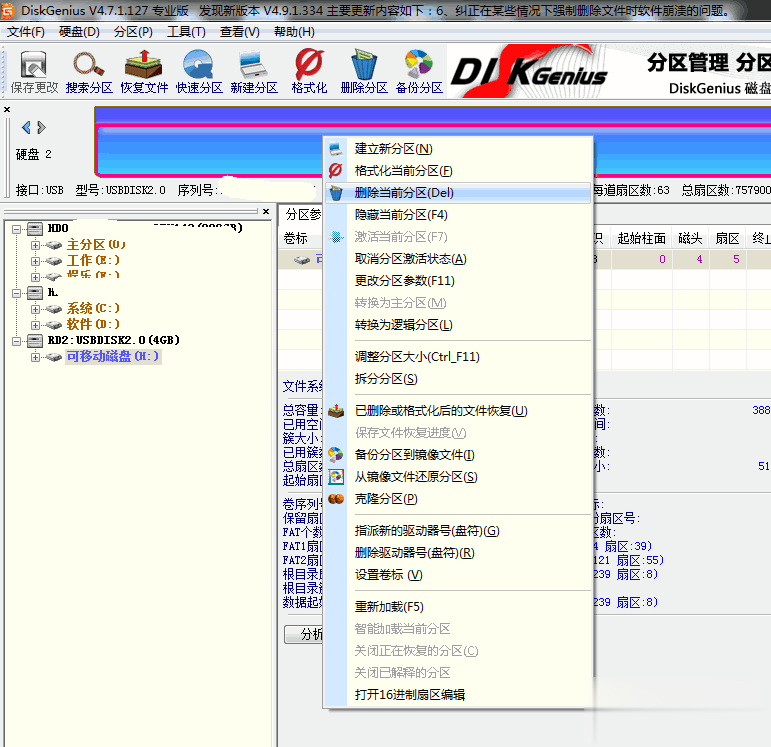Expand the 软件(D:) tree node

pos(35,325)
